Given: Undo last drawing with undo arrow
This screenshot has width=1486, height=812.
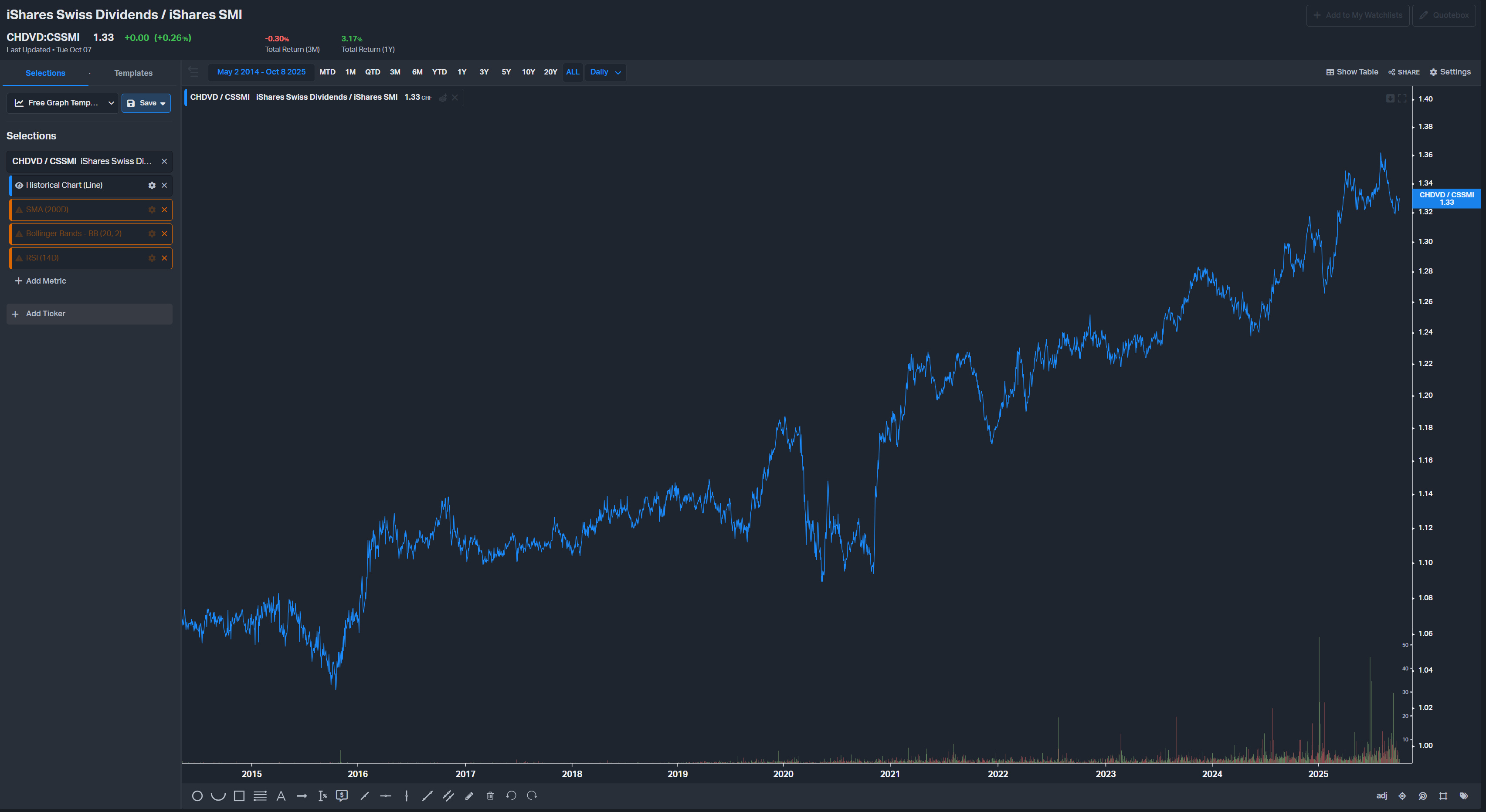Looking at the screenshot, I should click(x=511, y=796).
